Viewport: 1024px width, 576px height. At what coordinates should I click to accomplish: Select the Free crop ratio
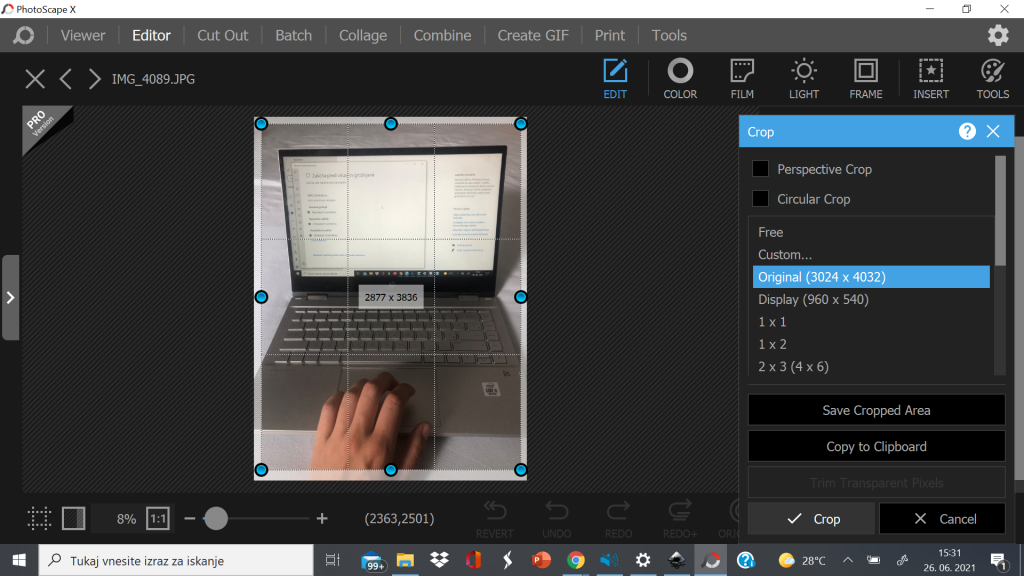(x=871, y=232)
